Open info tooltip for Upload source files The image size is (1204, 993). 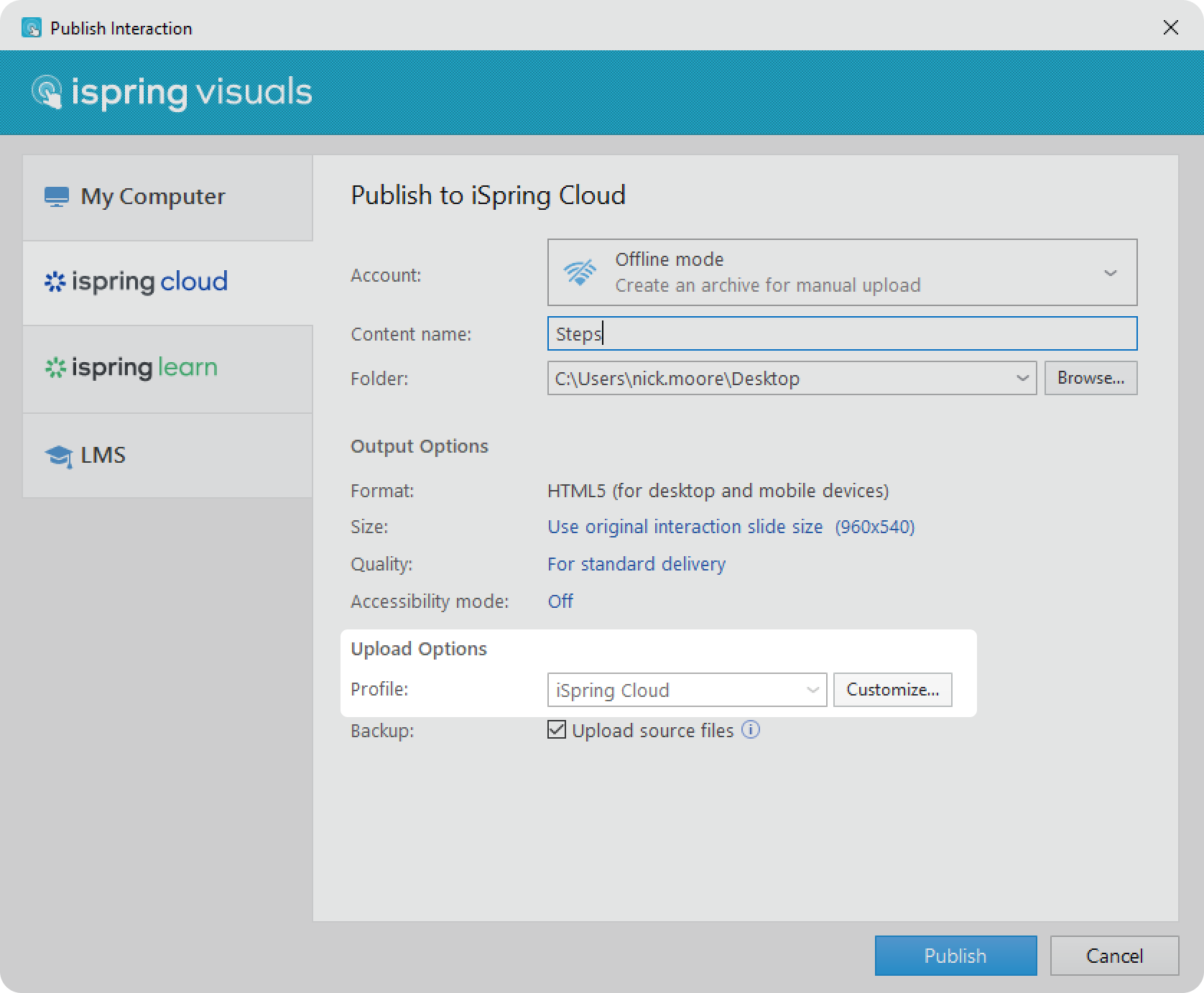coord(751,730)
